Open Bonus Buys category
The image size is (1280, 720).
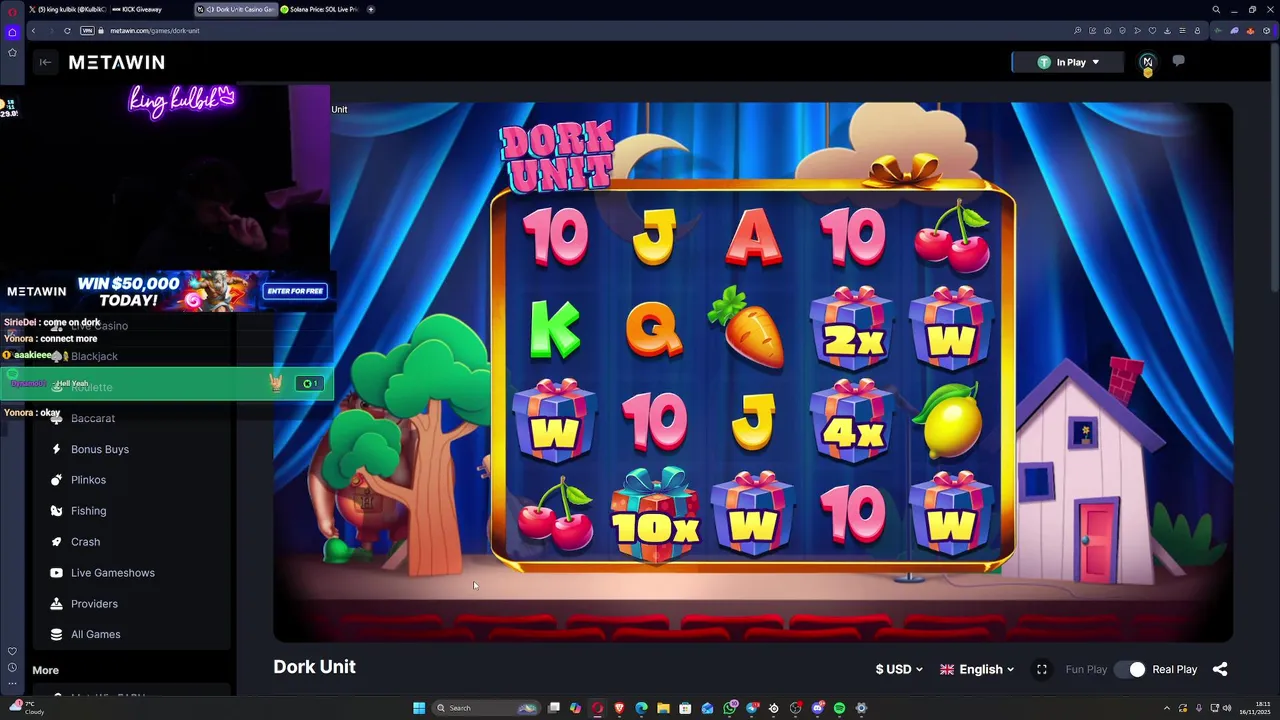coord(100,449)
